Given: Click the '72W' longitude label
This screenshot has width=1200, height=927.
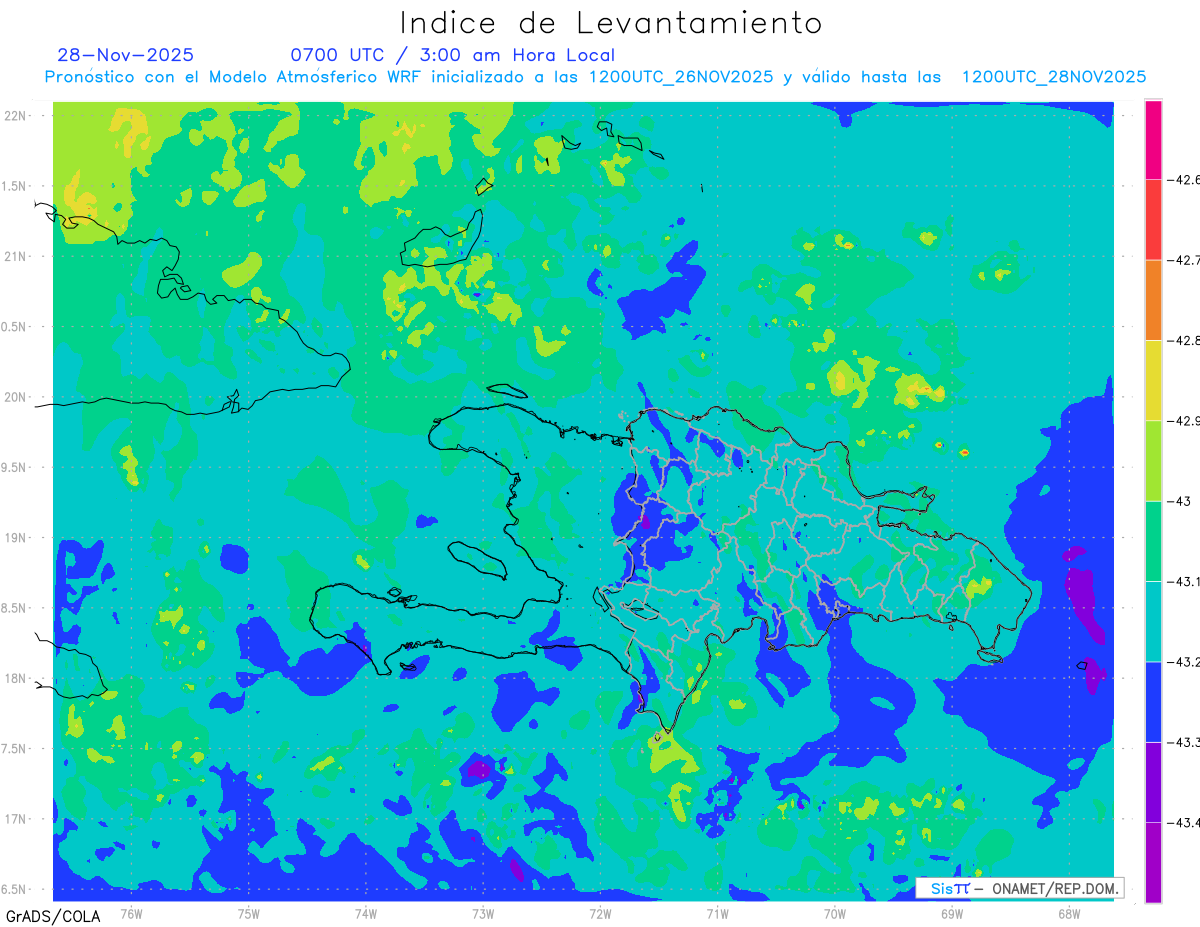Looking at the screenshot, I should click(600, 913).
